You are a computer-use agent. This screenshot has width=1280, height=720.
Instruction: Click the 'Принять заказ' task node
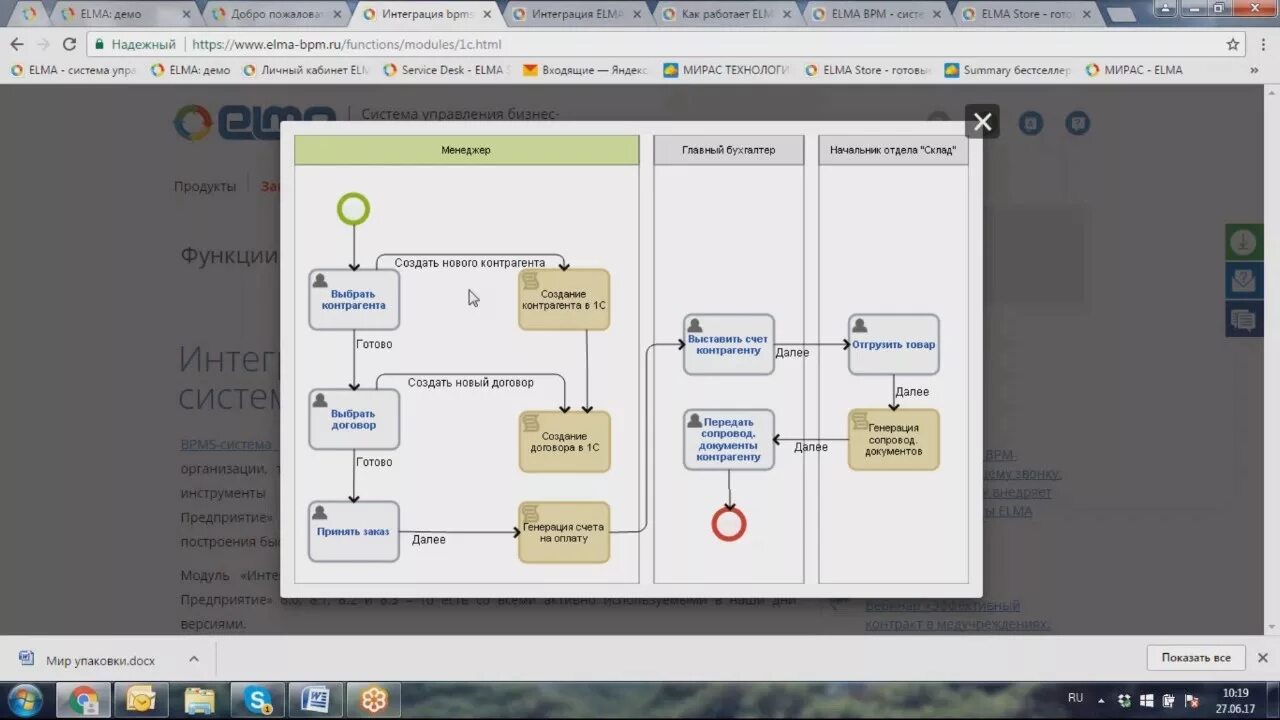pyautogui.click(x=354, y=531)
